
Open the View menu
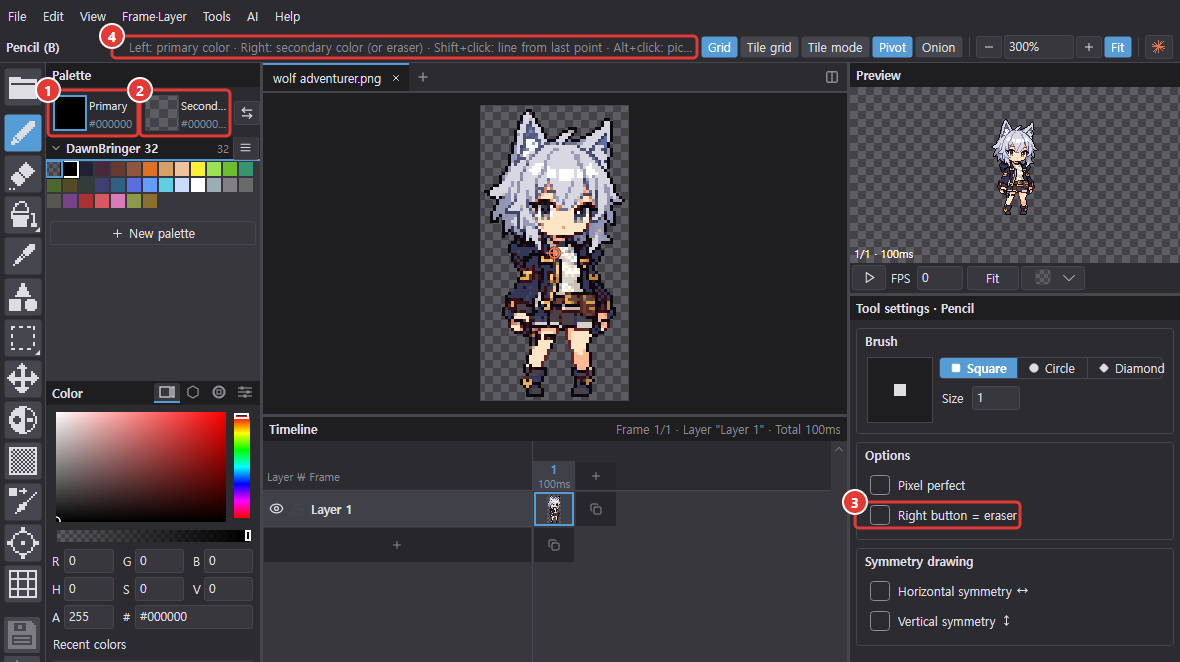pos(93,16)
